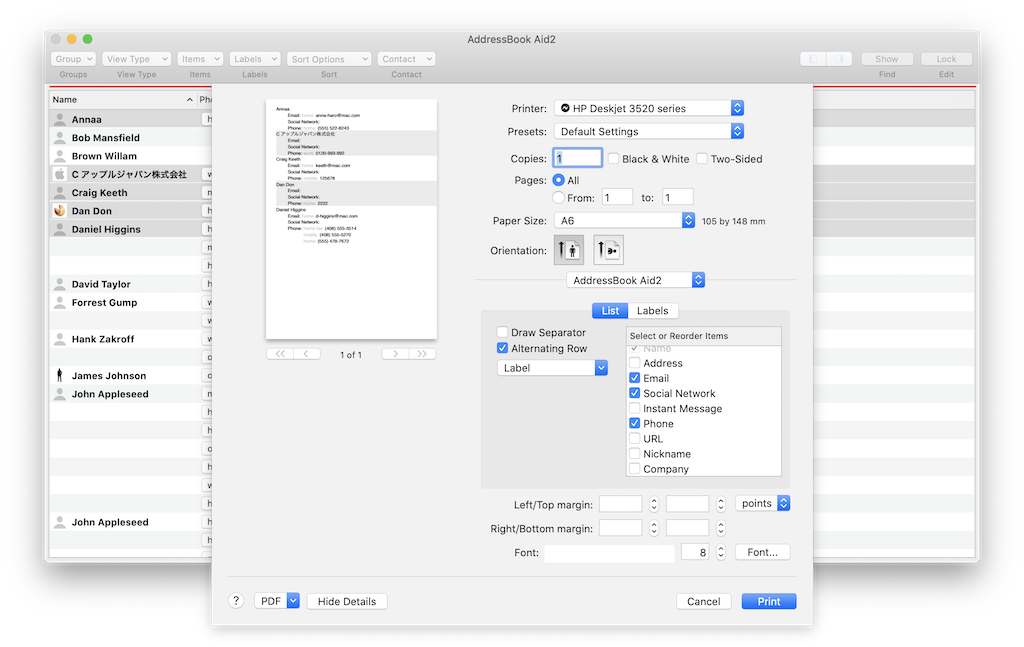The height and width of the screenshot is (647, 1024).
Task: Switch to the Labels tab
Action: pyautogui.click(x=653, y=311)
